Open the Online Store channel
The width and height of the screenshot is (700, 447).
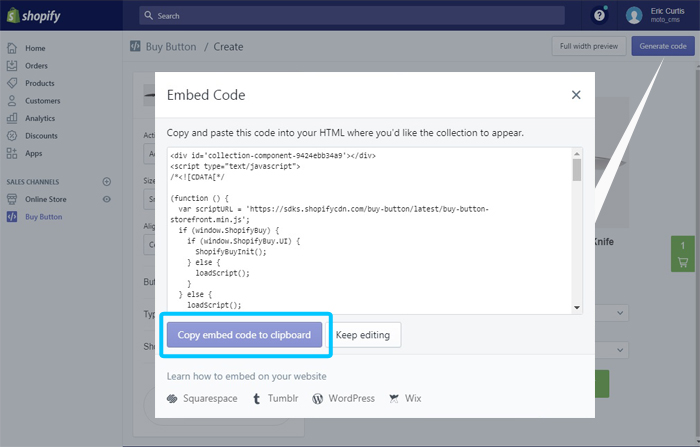point(46,199)
